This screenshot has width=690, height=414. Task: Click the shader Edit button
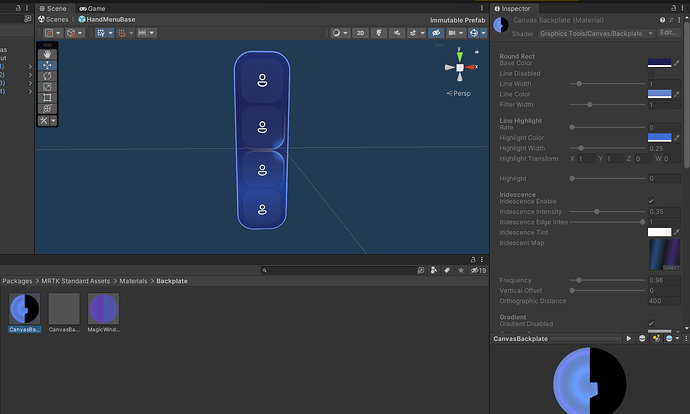[667, 33]
